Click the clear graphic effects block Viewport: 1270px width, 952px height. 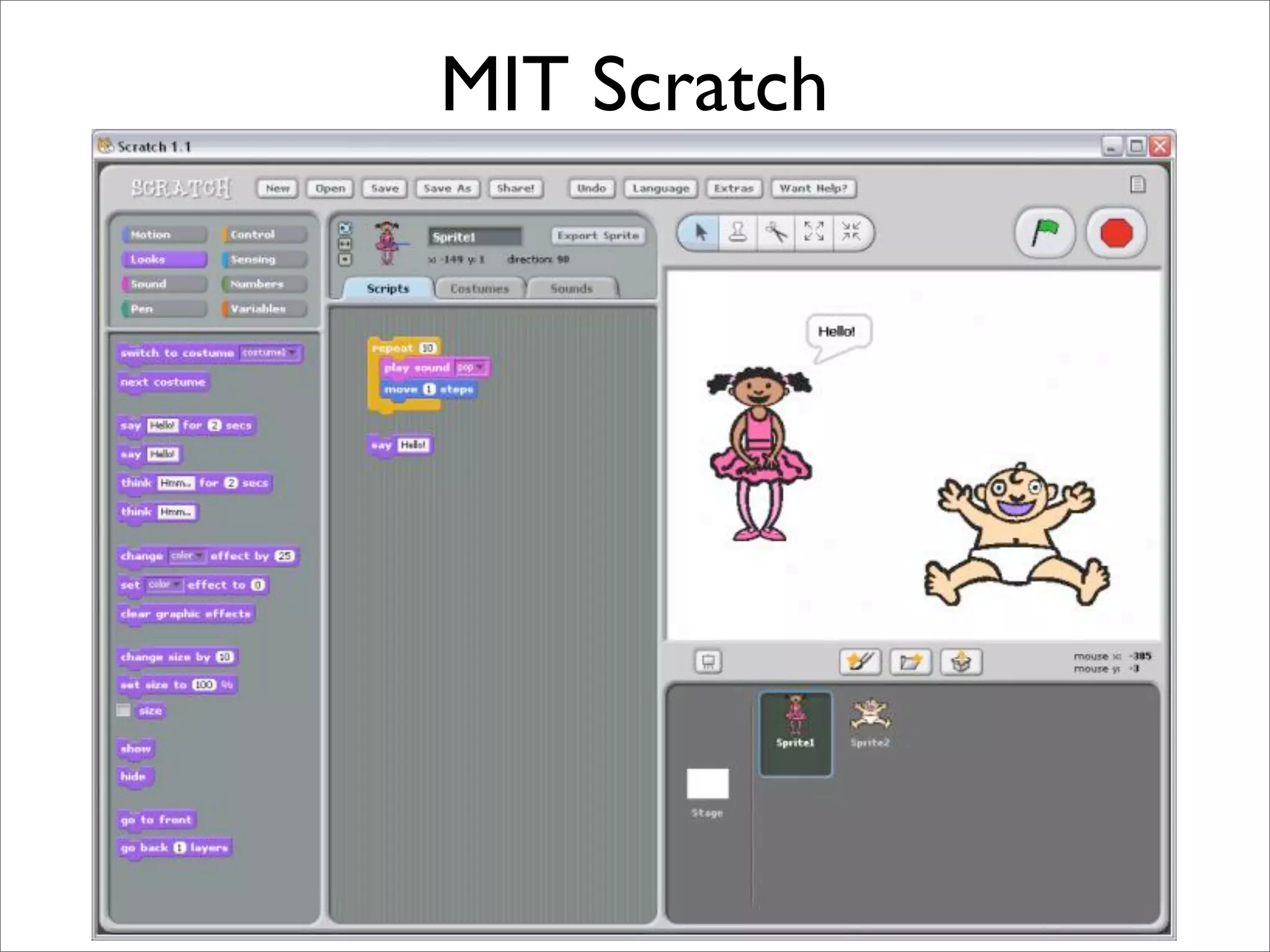tap(185, 614)
